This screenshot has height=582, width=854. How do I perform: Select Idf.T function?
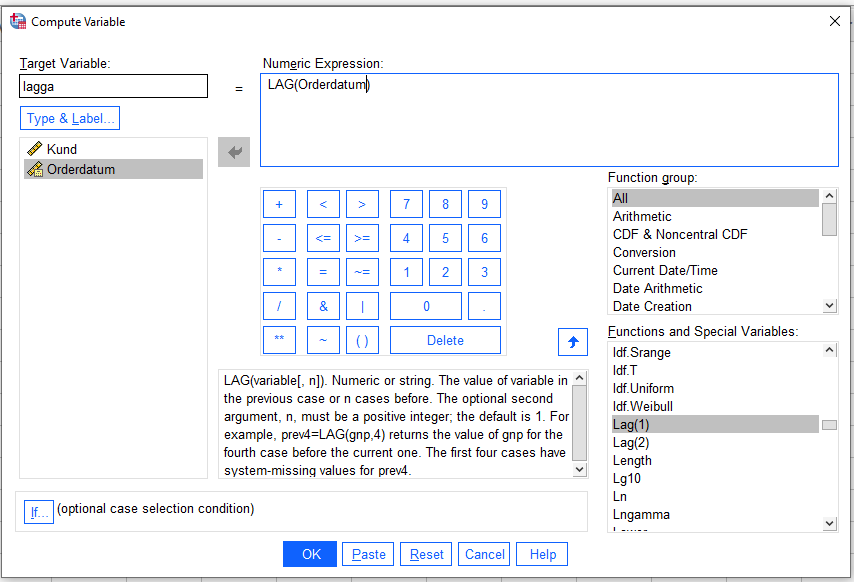tap(715, 370)
